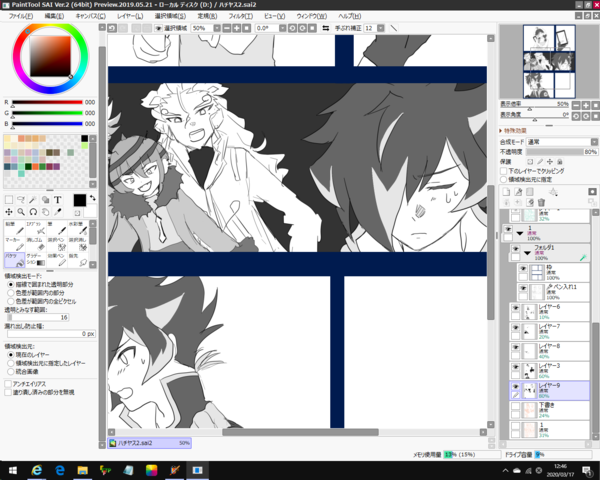Click the 透明とみなす範囲 value field
600x480 pixels.
point(38,317)
